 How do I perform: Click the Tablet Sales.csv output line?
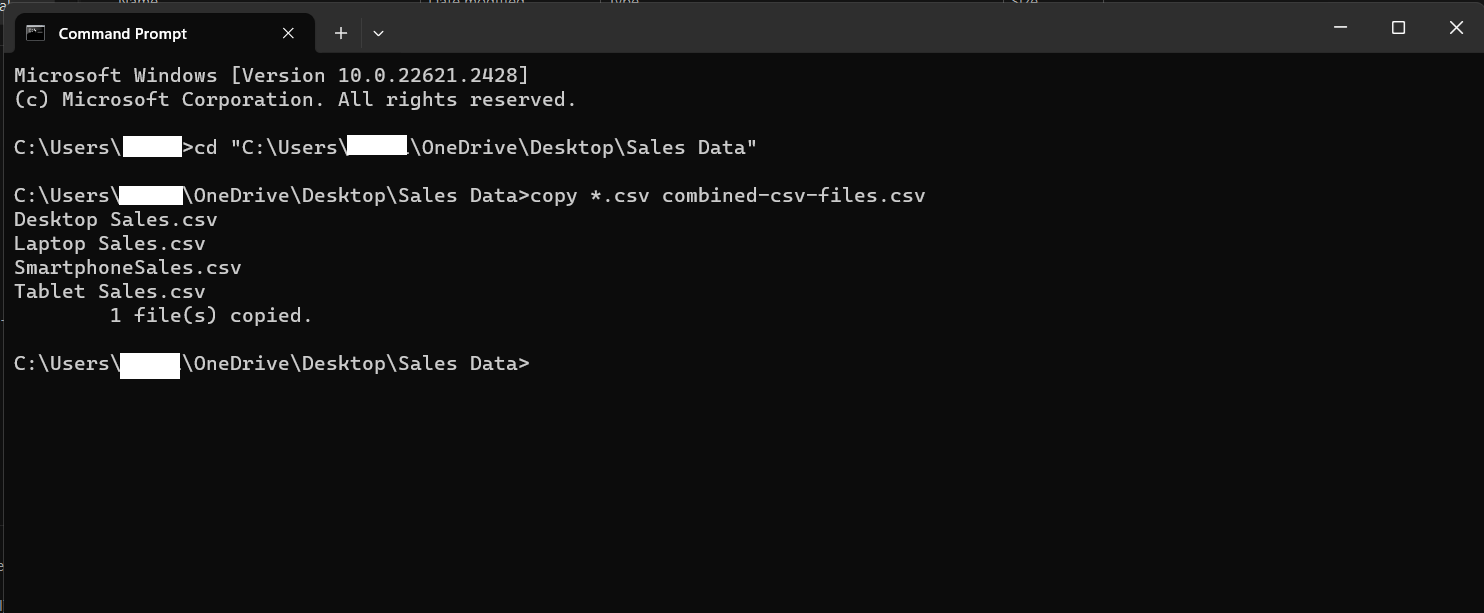[x=110, y=291]
